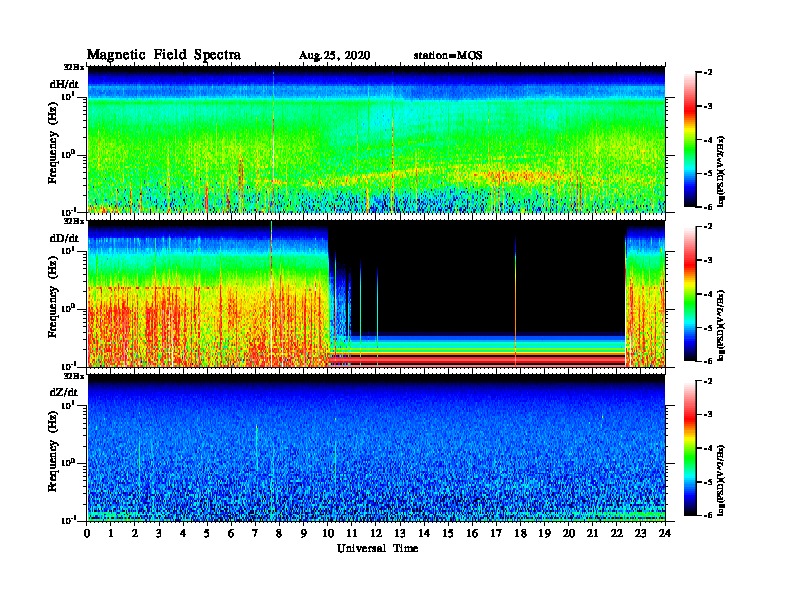Click hour tick '23' on time axis
This screenshot has height=612, width=792.
pos(640,534)
